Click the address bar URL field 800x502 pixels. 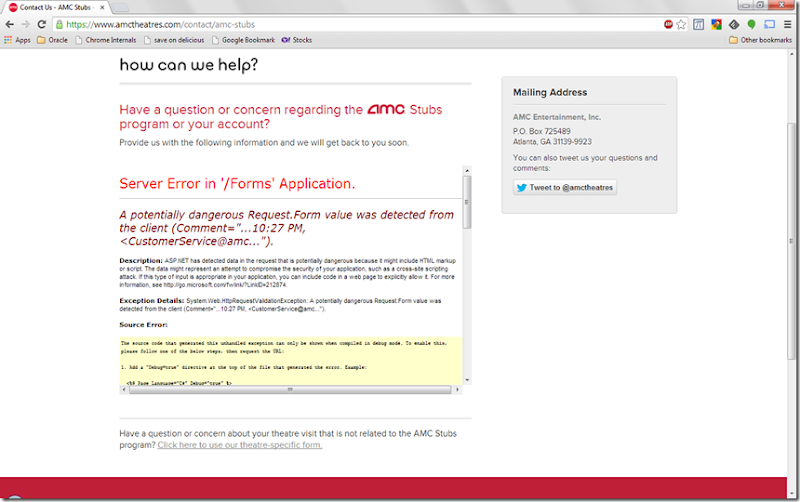click(357, 24)
